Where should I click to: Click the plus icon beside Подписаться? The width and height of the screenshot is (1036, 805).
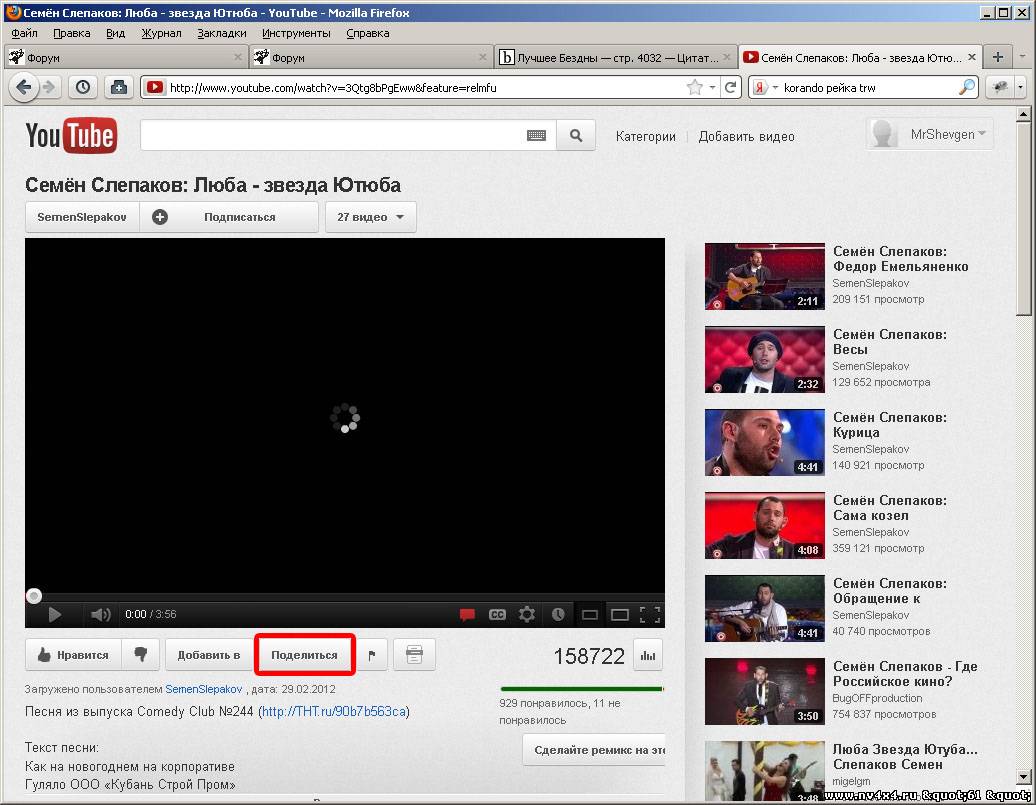160,217
